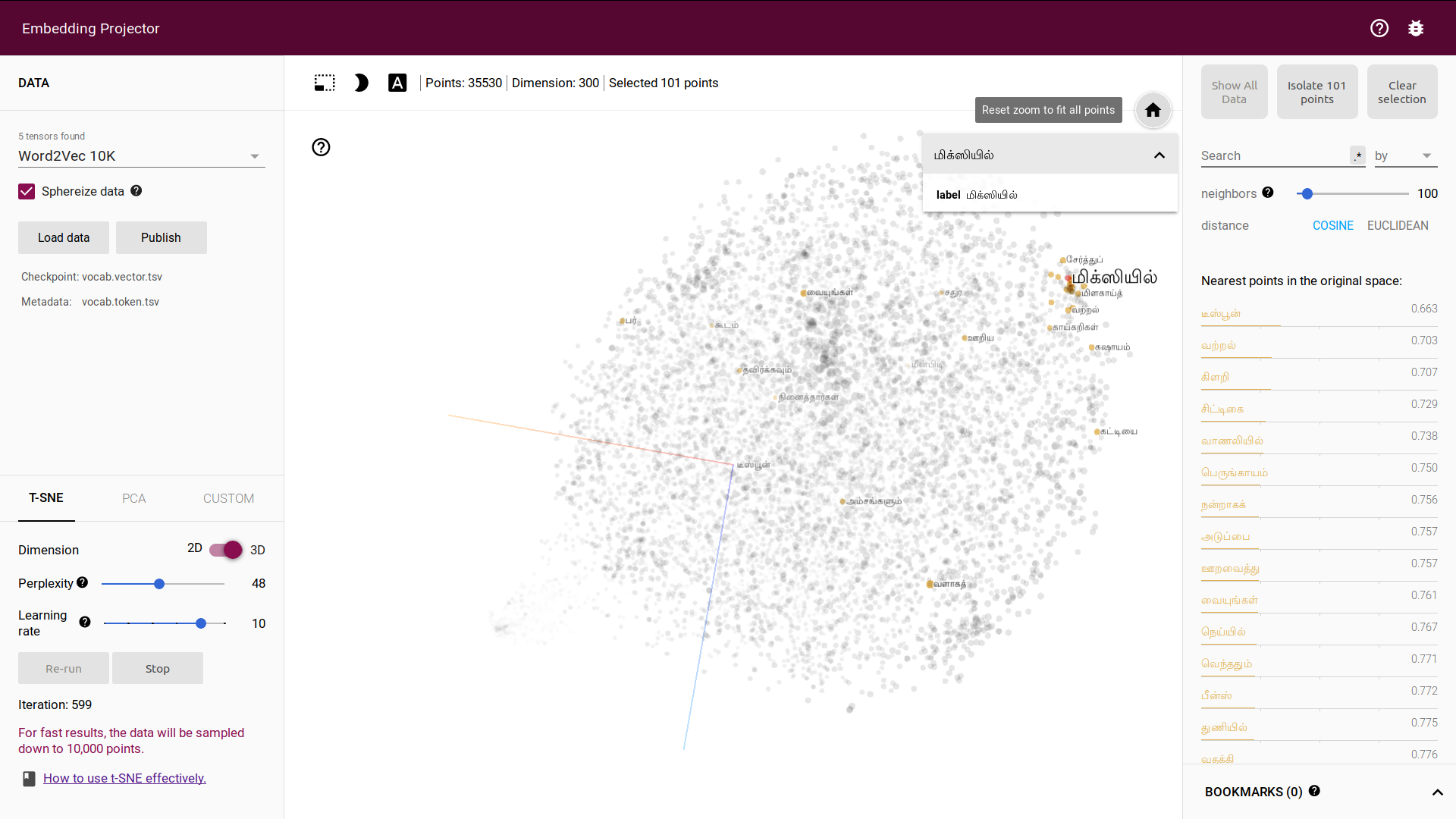Click the home reset zoom icon
The image size is (1456, 819).
[1153, 110]
